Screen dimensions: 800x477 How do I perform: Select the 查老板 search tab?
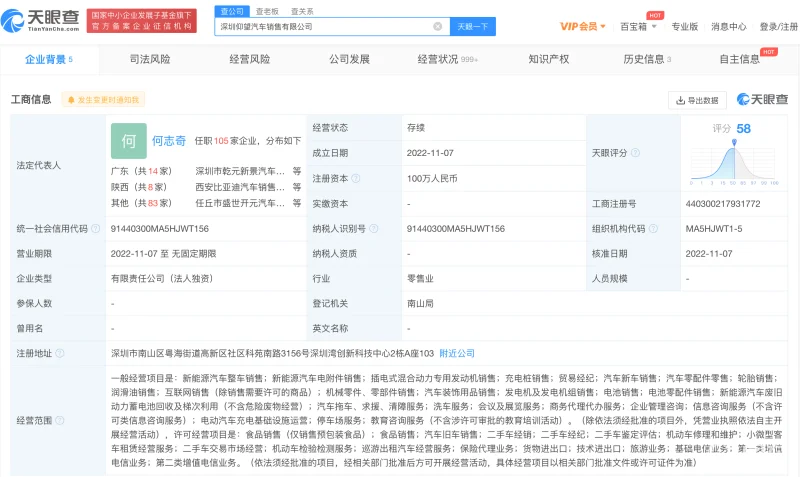tap(267, 11)
